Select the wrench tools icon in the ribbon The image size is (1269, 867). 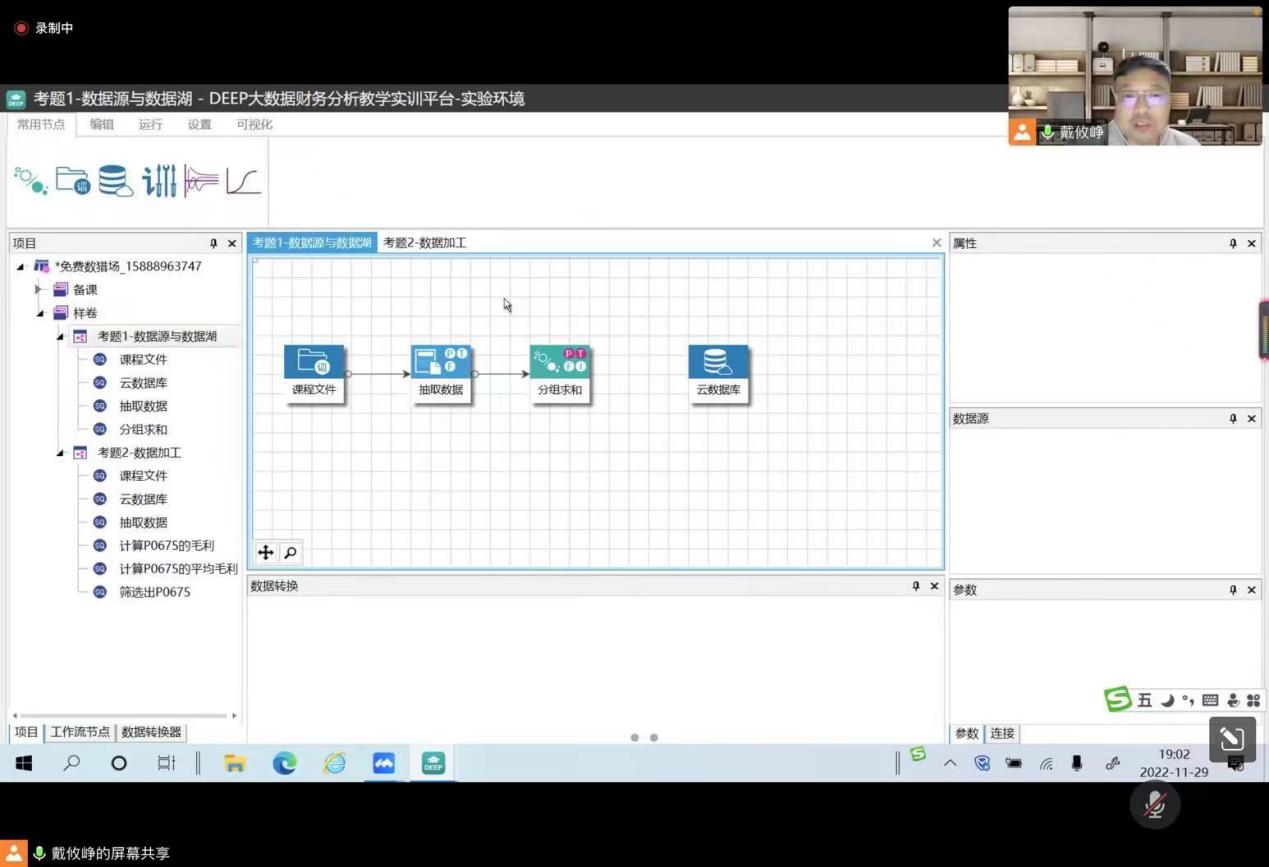[159, 181]
